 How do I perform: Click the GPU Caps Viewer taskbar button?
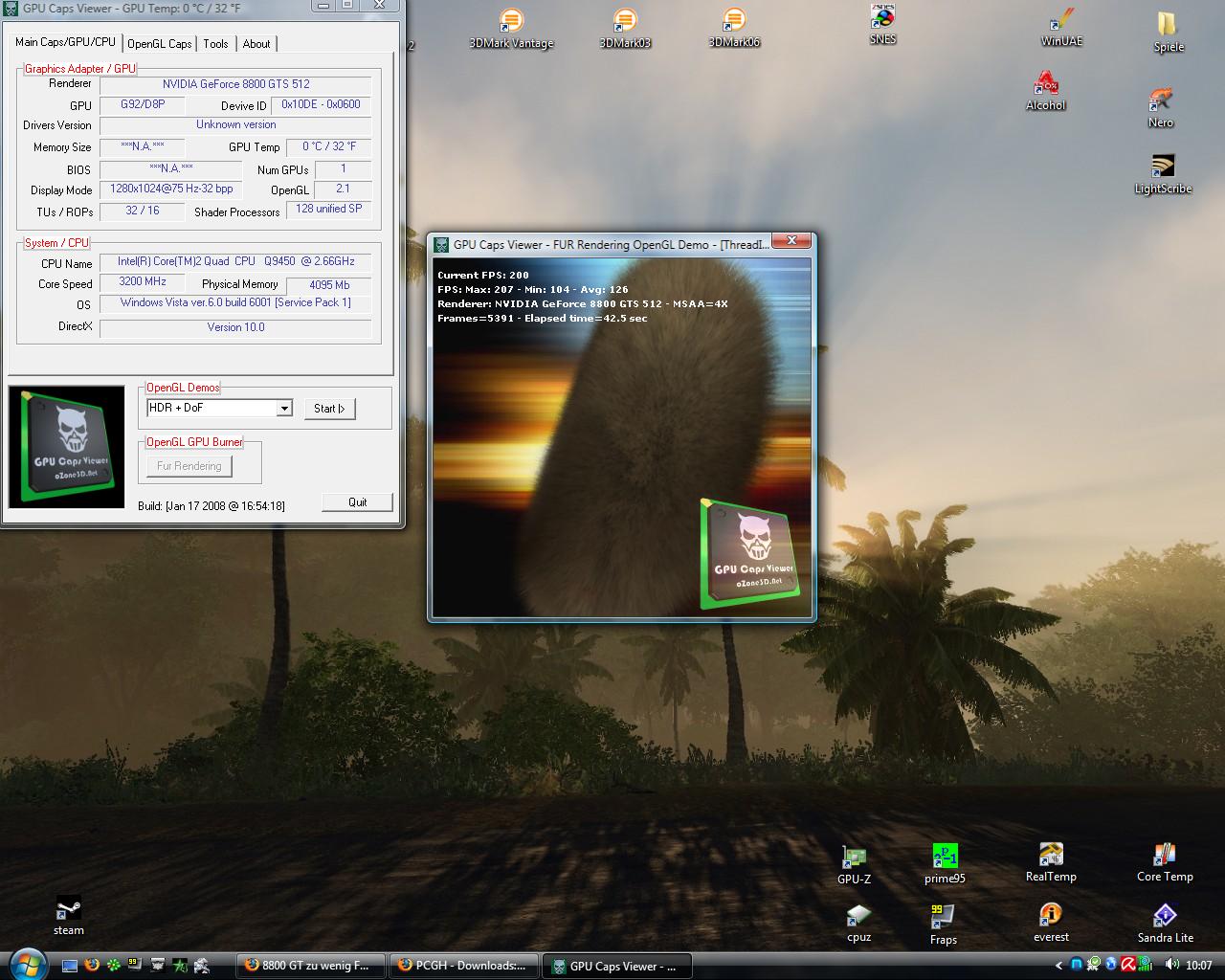pos(618,966)
